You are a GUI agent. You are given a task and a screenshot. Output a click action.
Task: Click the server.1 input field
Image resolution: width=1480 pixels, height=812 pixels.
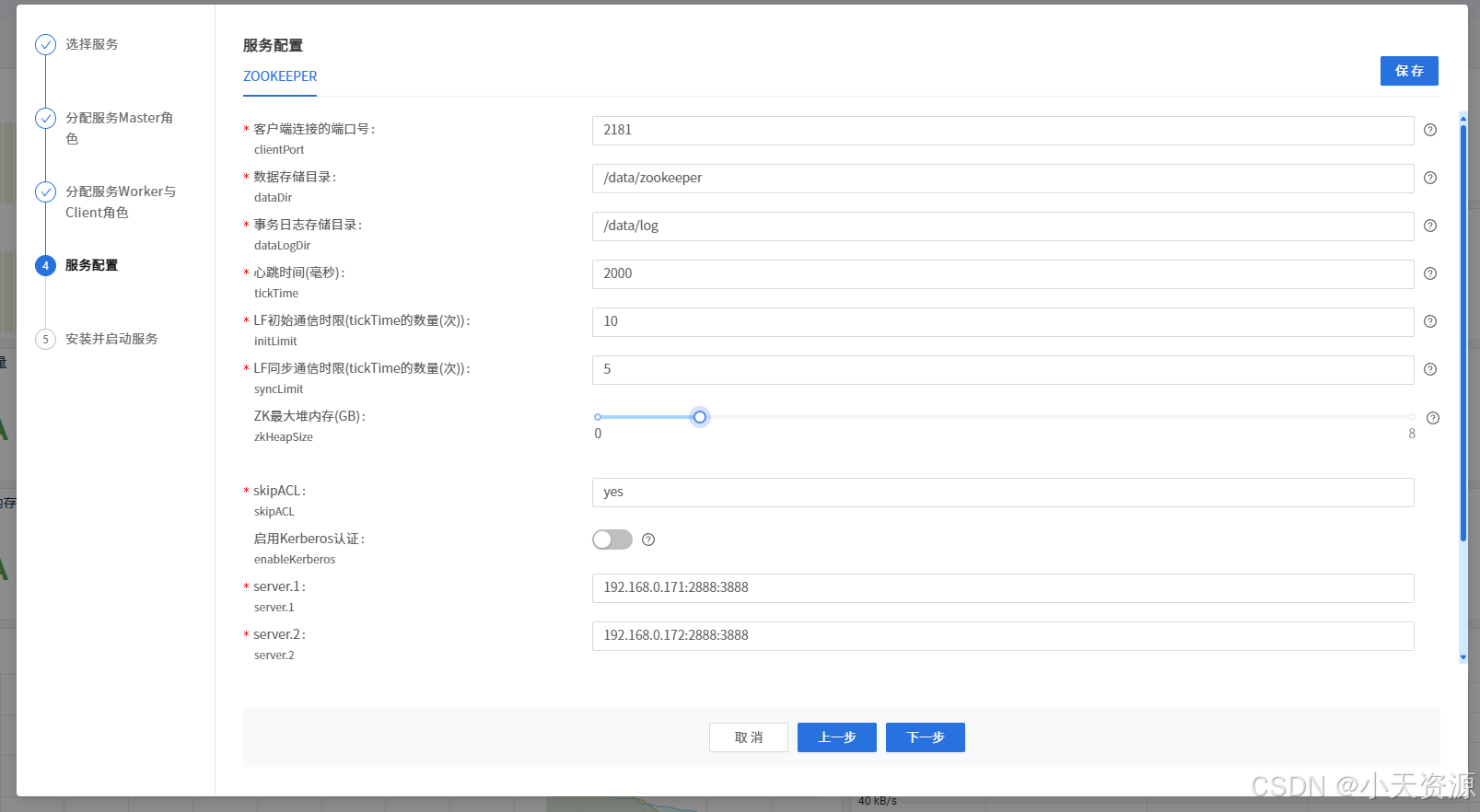(1003, 588)
